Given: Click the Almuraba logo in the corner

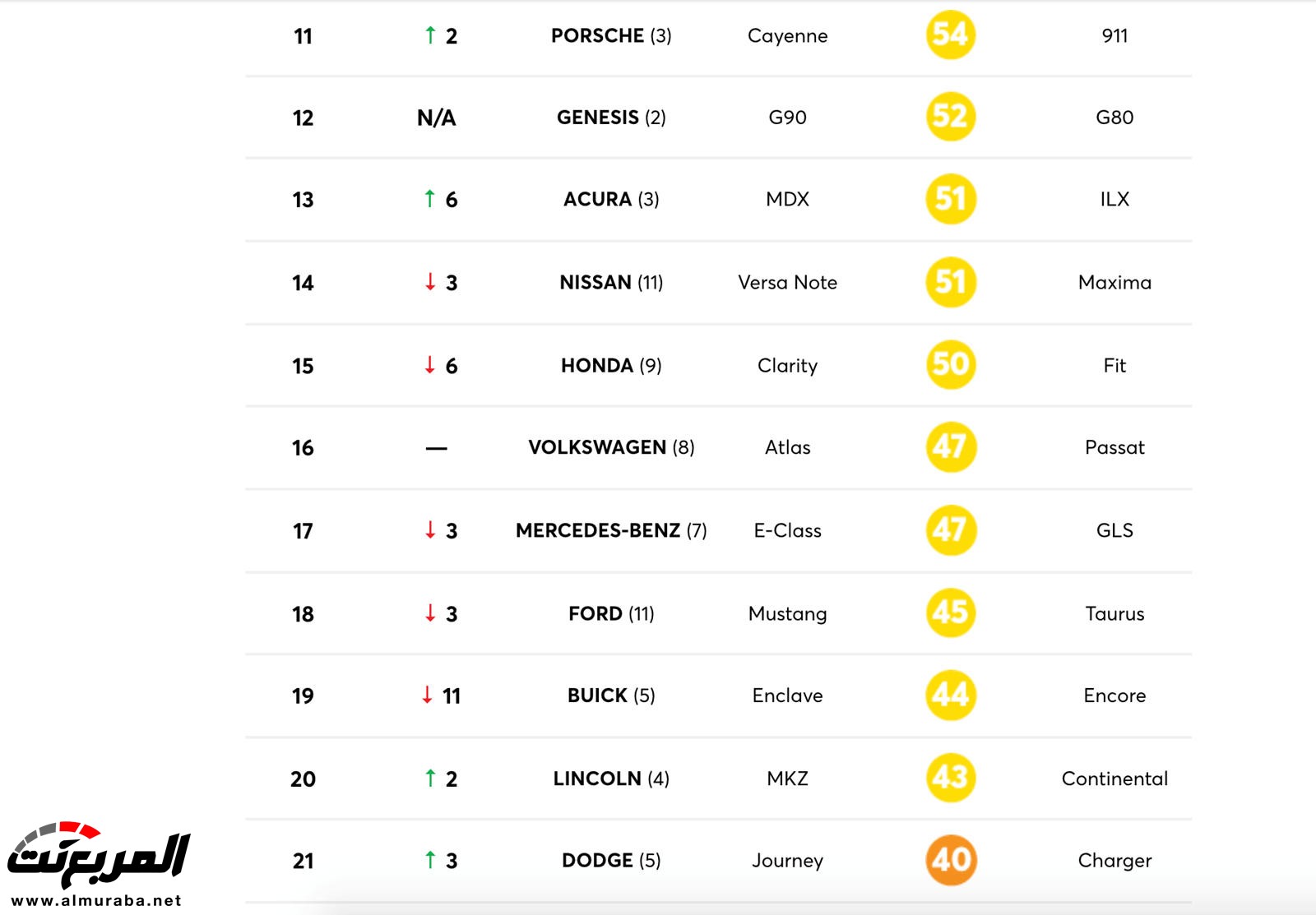Looking at the screenshot, I should (x=99, y=855).
